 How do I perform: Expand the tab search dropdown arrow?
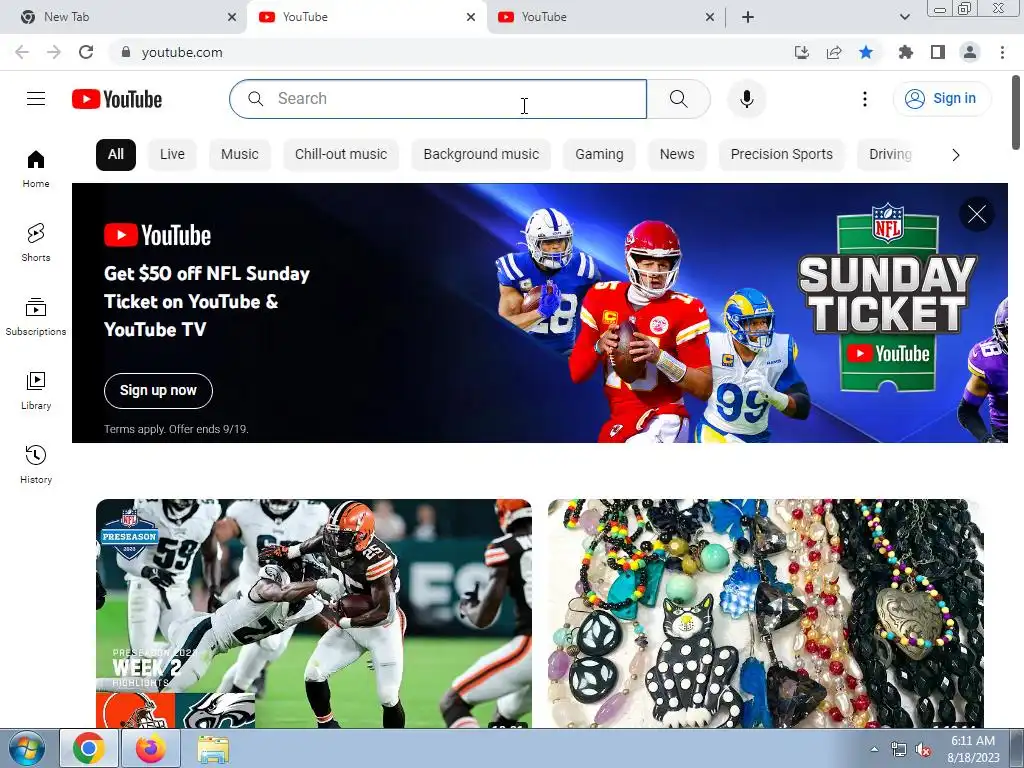pyautogui.click(x=904, y=17)
